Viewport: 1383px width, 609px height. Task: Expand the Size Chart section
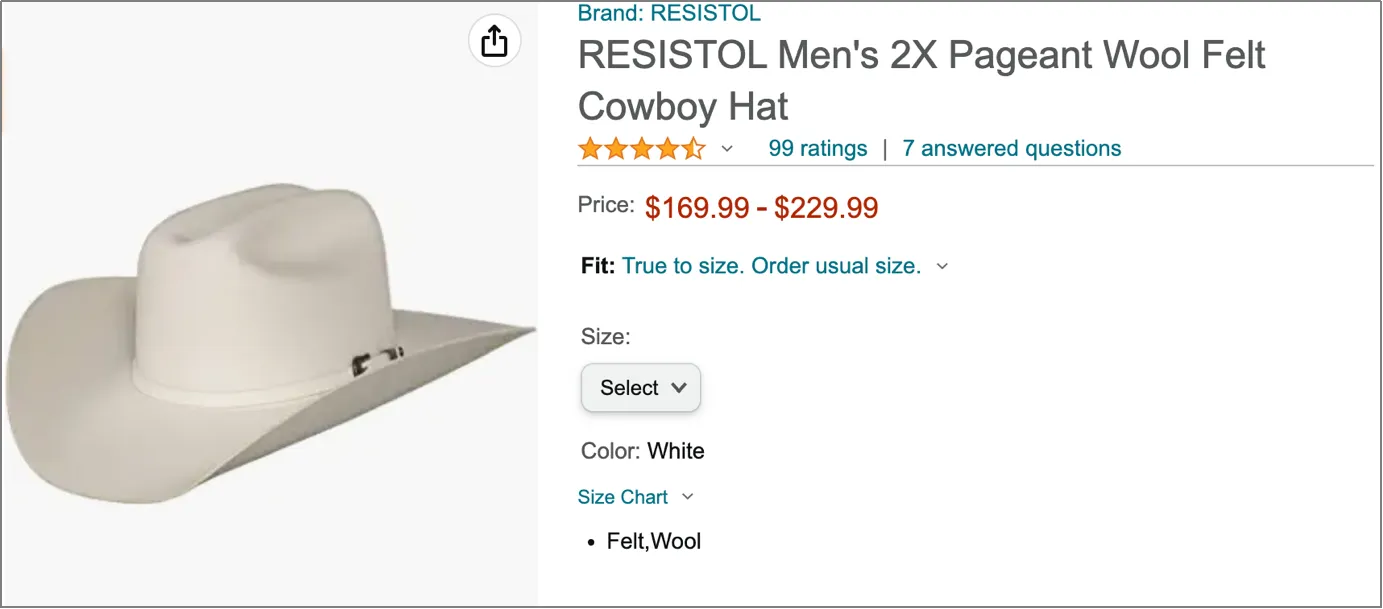pyautogui.click(x=622, y=496)
